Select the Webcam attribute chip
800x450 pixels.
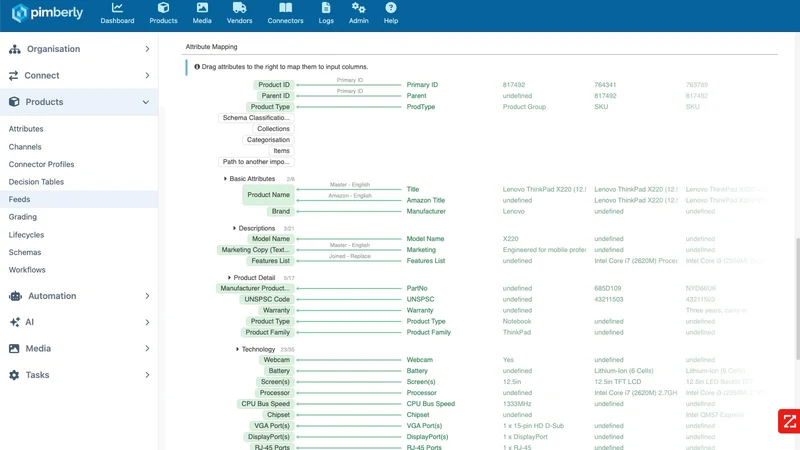277,360
